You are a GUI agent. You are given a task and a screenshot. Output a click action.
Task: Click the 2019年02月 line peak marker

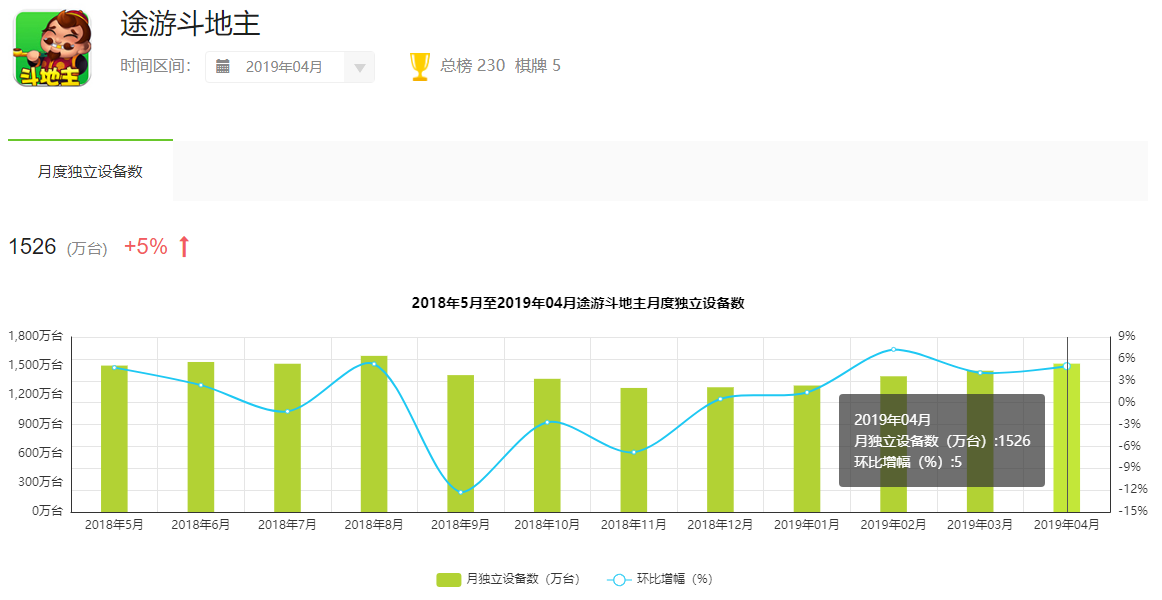coord(893,349)
